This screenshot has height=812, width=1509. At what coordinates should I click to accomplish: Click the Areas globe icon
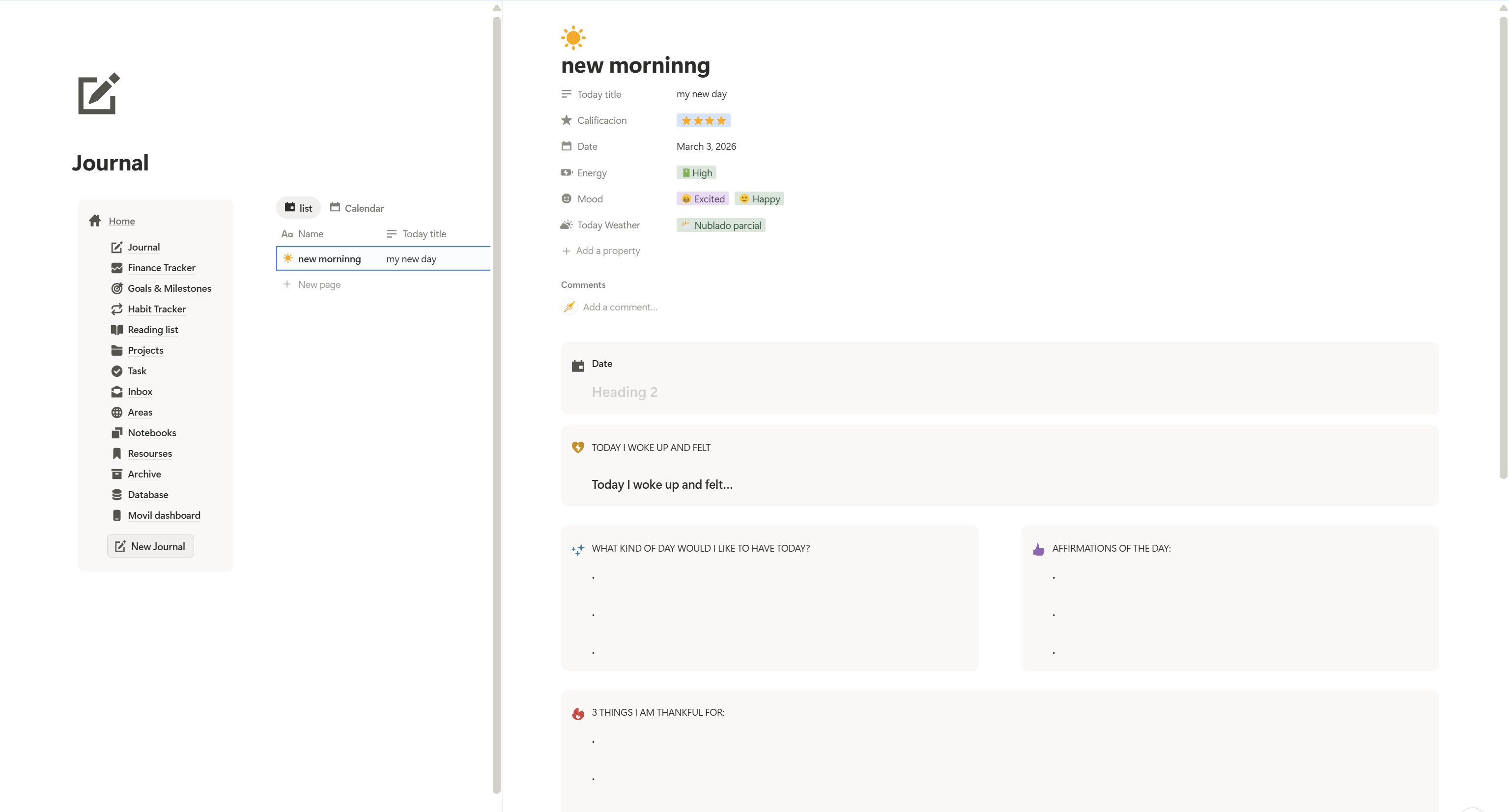[117, 412]
